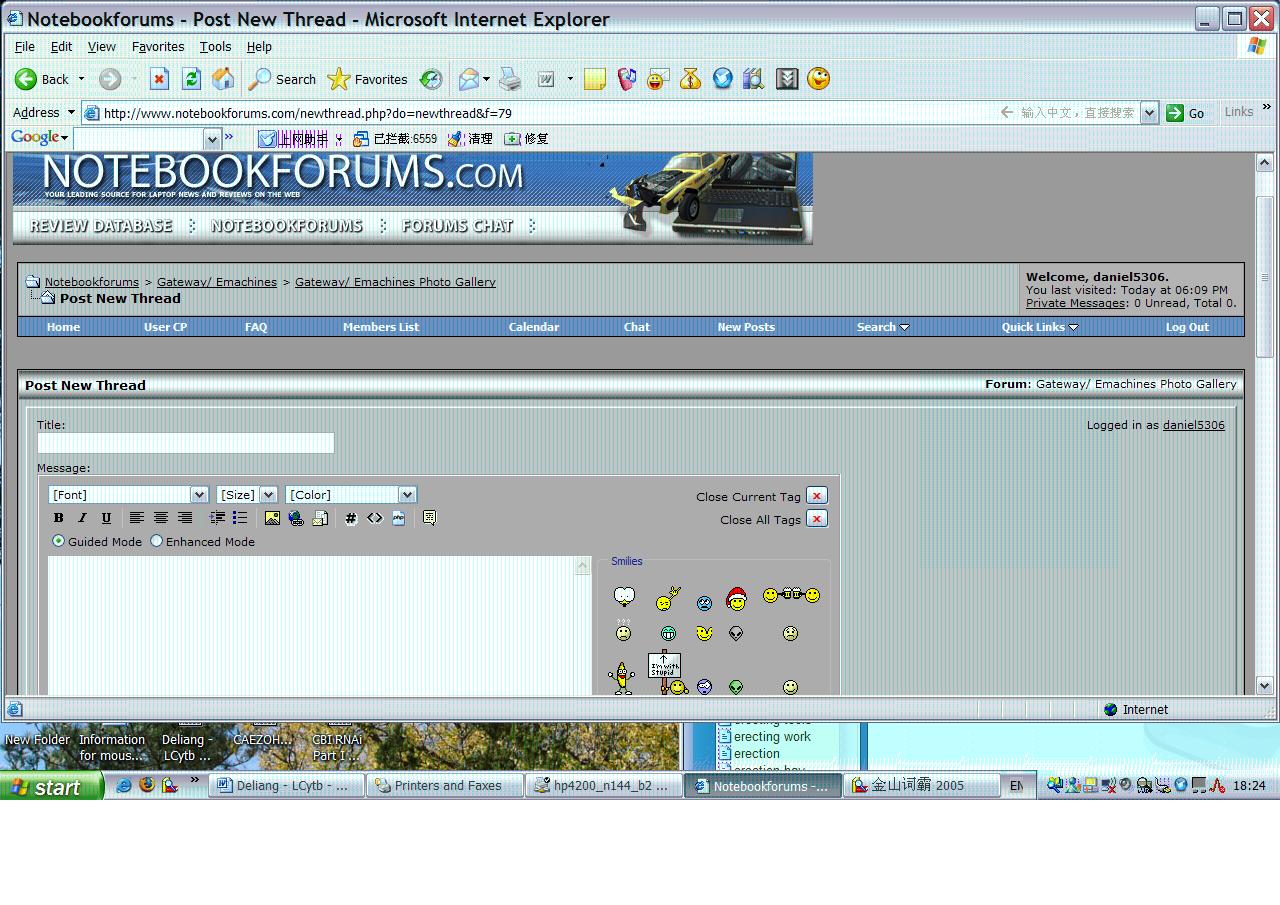Insert the Santa hat smiley

(737, 598)
